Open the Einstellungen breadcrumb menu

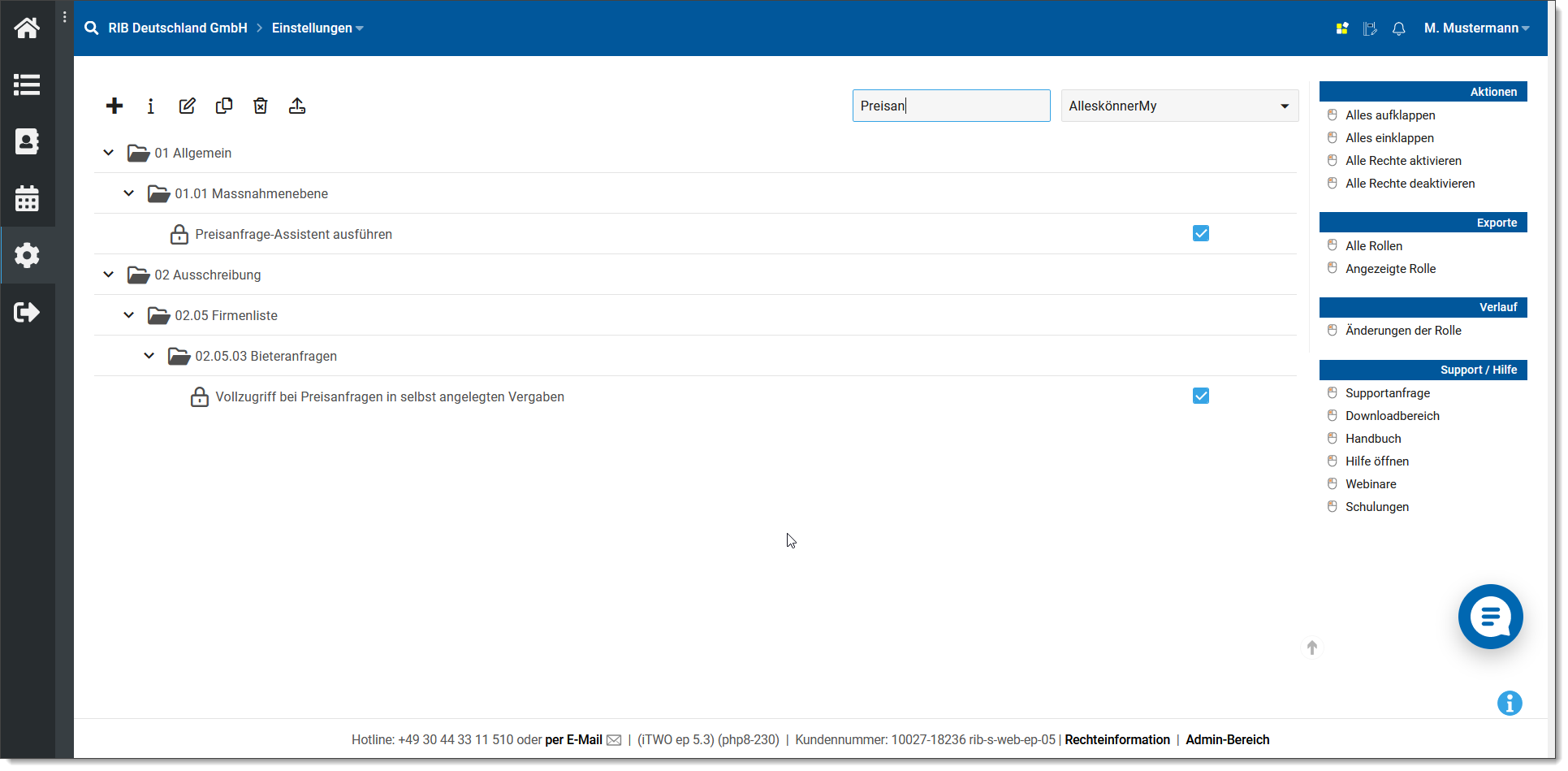pos(317,28)
